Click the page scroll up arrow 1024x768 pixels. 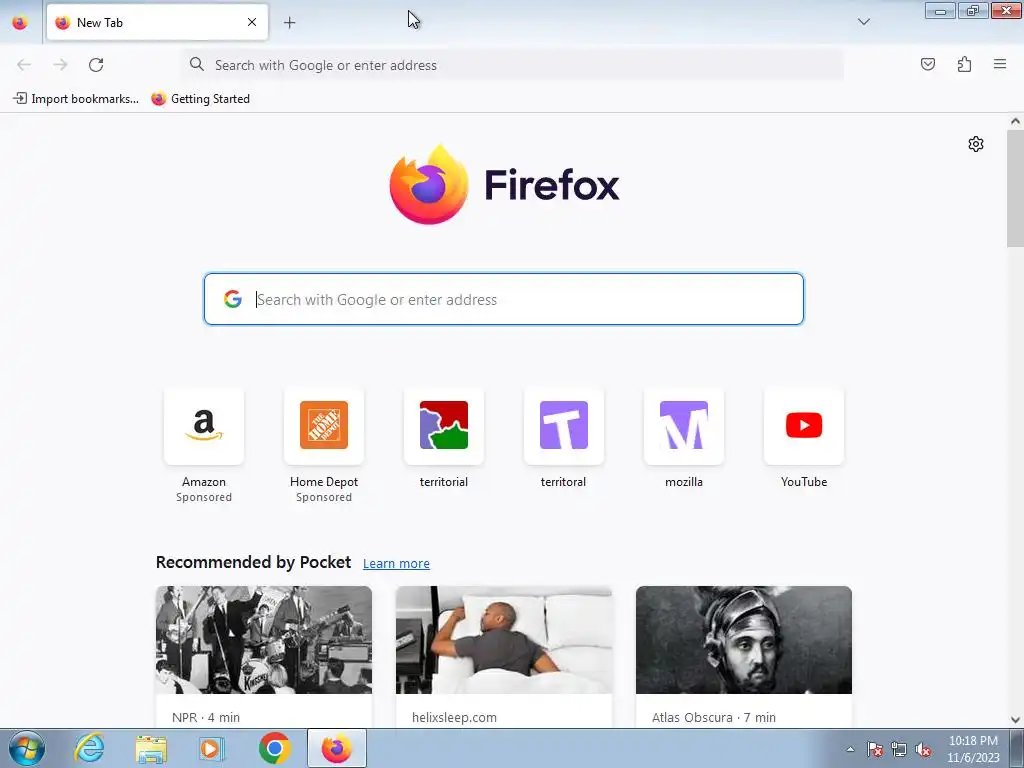1015,121
